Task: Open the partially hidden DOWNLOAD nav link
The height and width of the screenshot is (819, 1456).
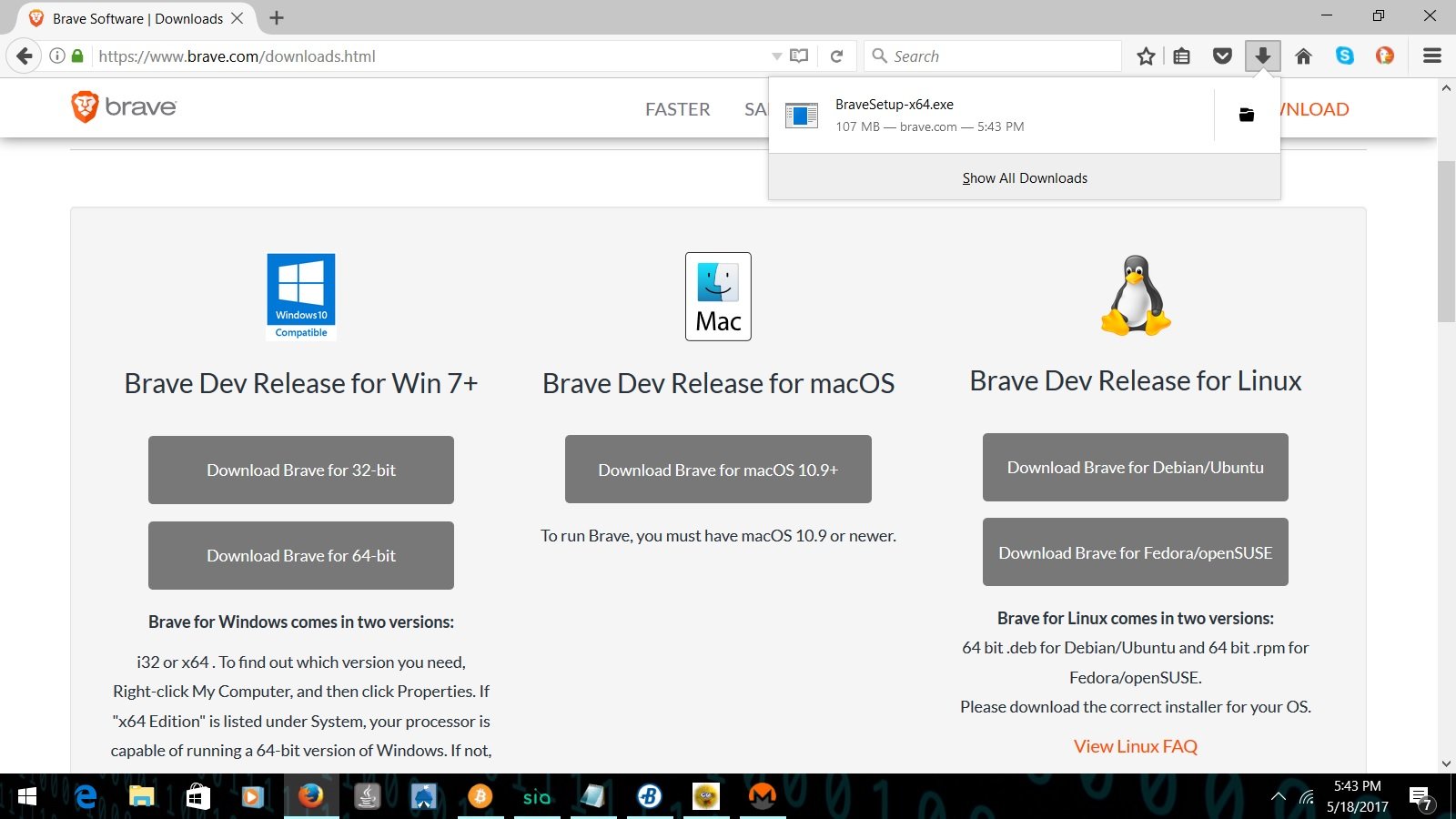Action: coord(1315,109)
